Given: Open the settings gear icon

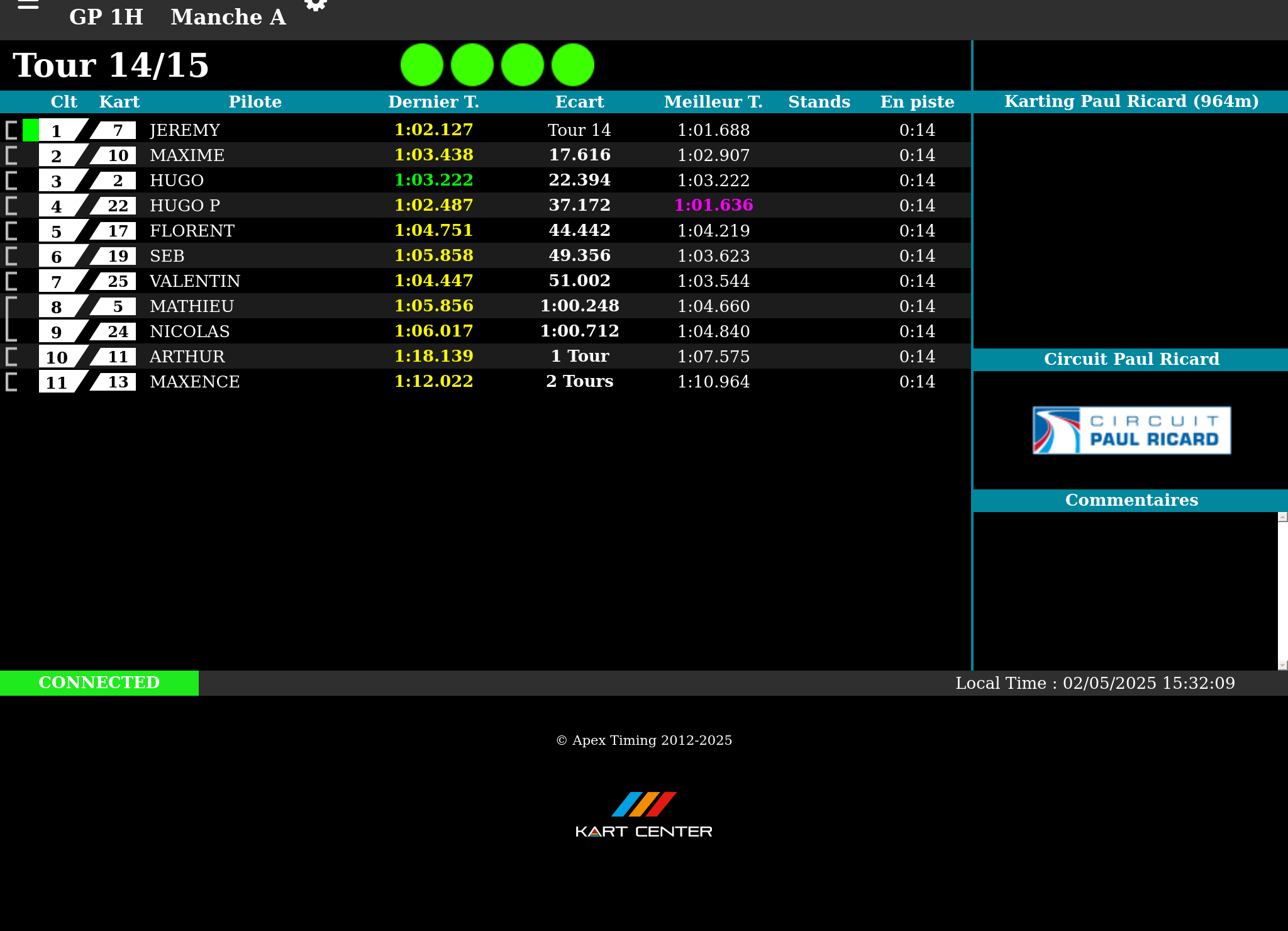Looking at the screenshot, I should (x=316, y=5).
